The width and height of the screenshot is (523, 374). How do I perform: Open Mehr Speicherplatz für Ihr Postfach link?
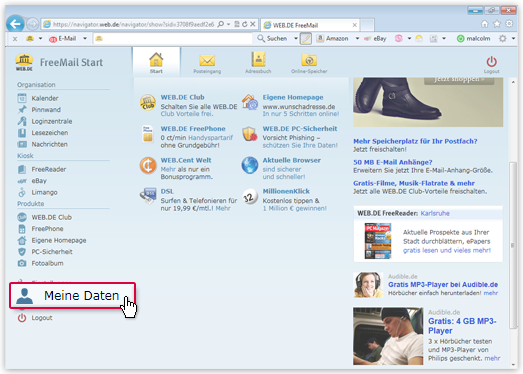415,141
